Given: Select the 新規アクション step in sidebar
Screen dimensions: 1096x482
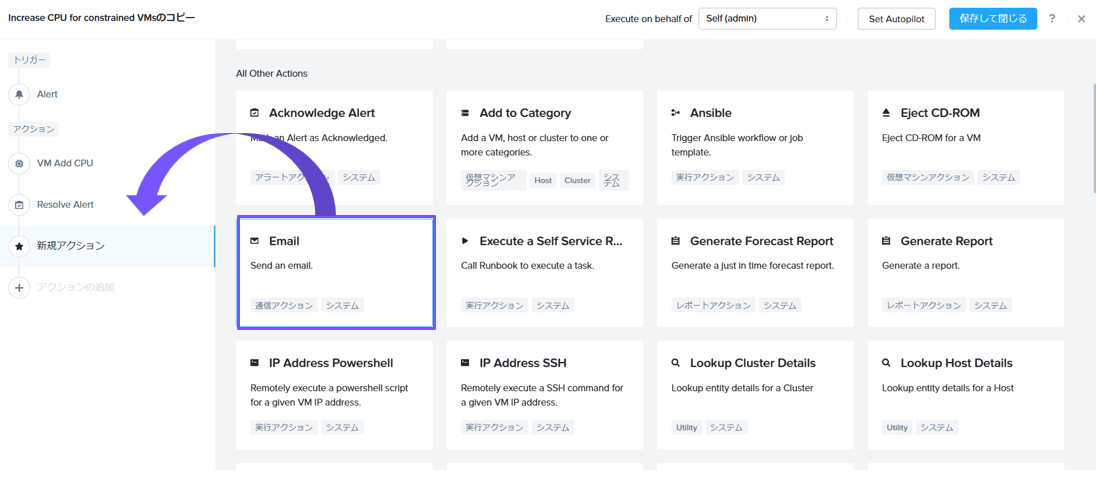Looking at the screenshot, I should coord(71,246).
